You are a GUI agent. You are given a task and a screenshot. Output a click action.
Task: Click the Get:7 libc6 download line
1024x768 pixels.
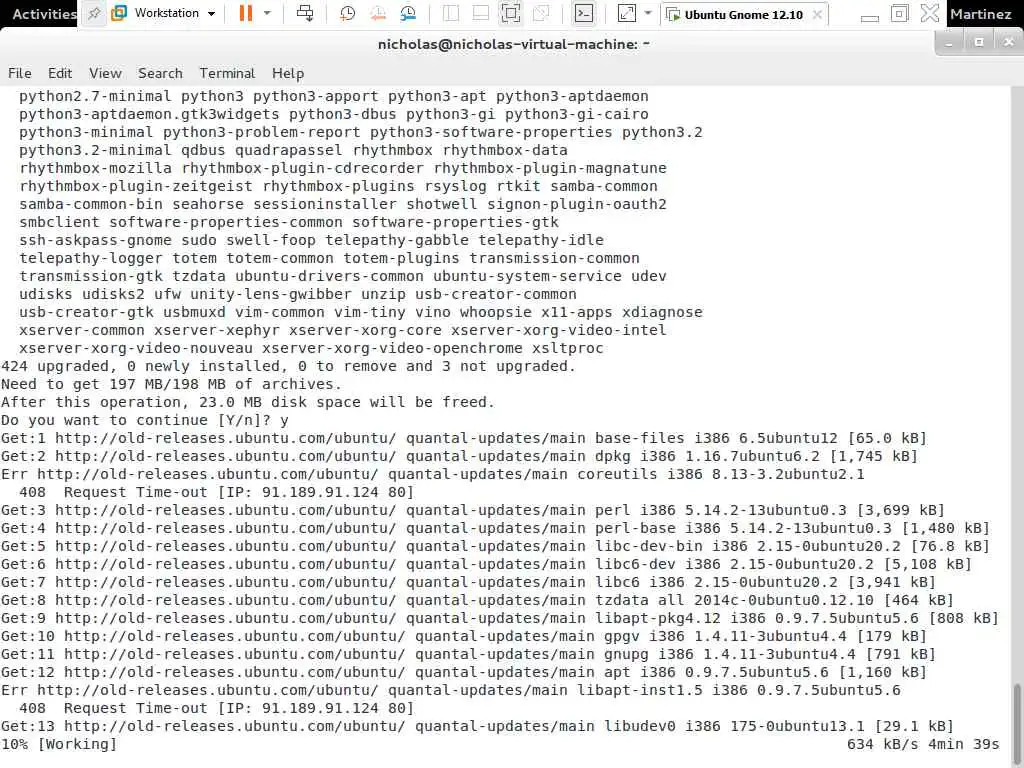468,582
